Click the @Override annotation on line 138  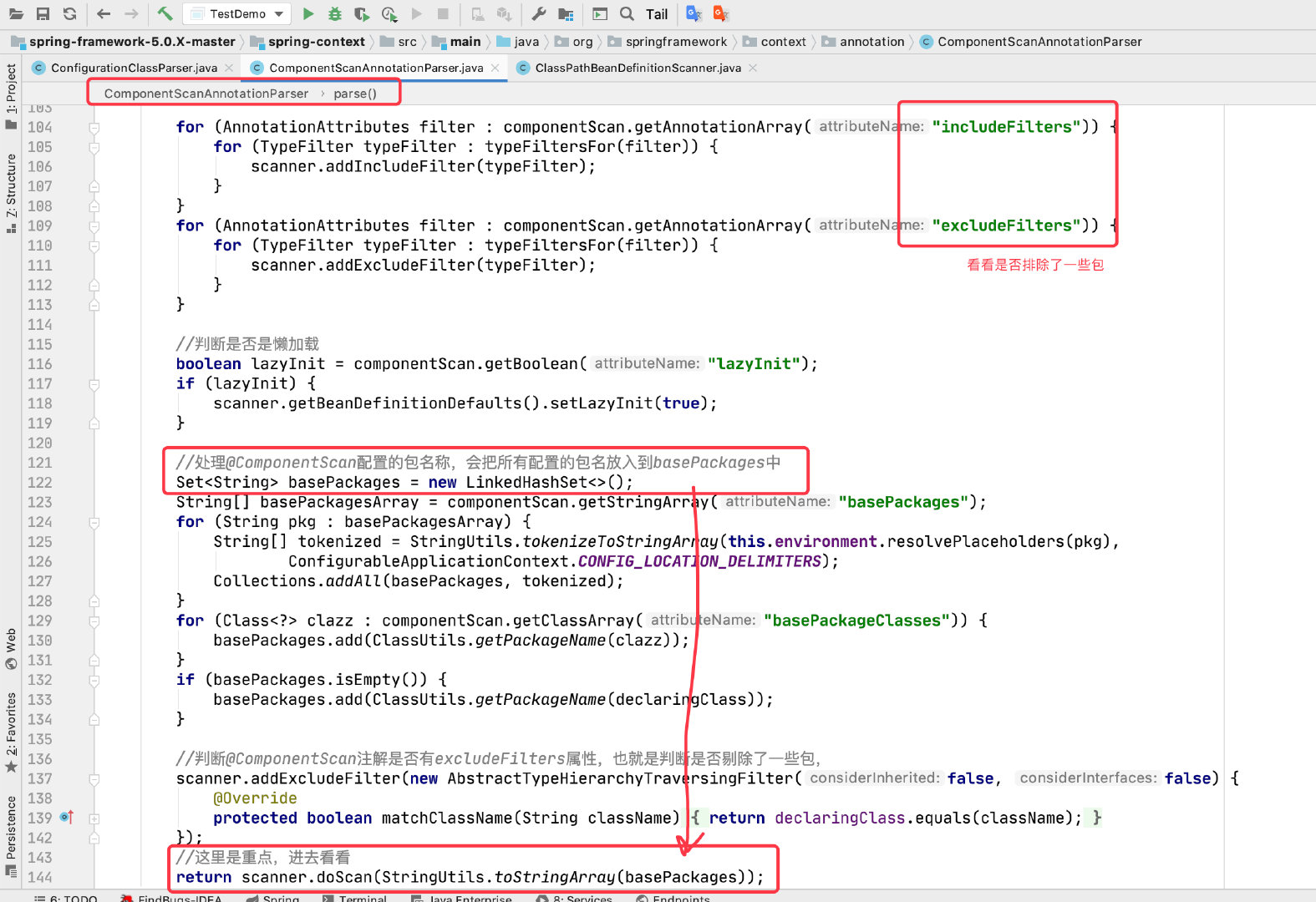(x=255, y=798)
